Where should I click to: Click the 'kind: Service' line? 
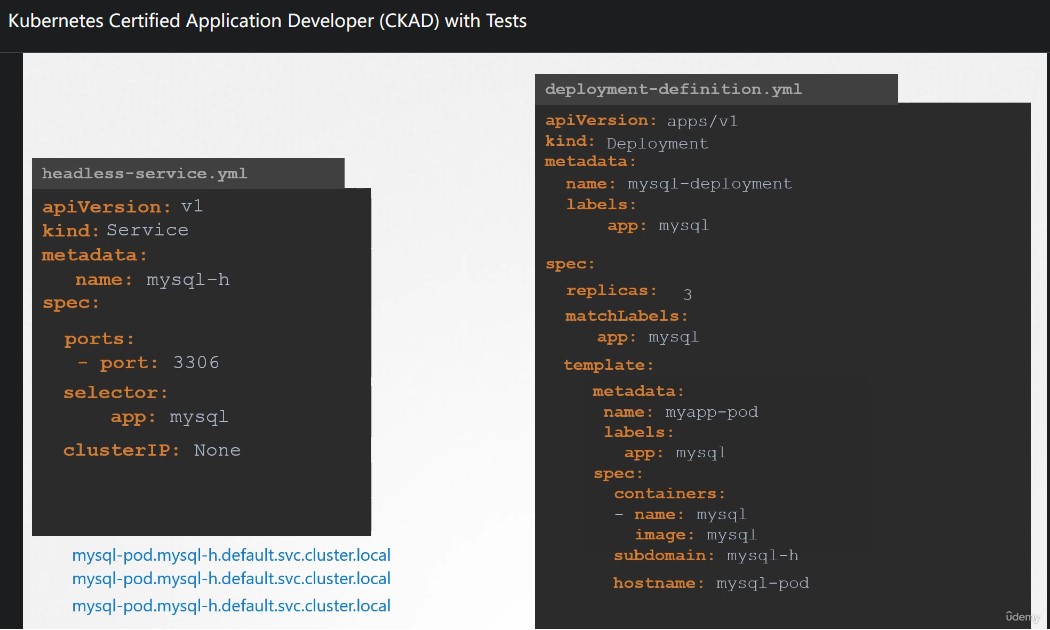(115, 230)
